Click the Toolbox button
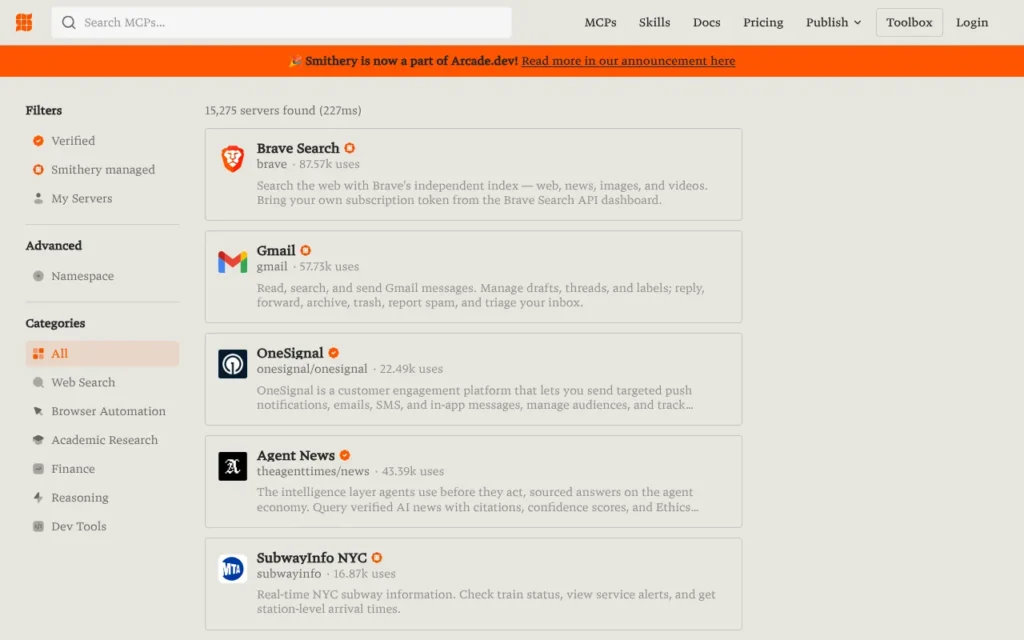The image size is (1024, 640). 909,22
